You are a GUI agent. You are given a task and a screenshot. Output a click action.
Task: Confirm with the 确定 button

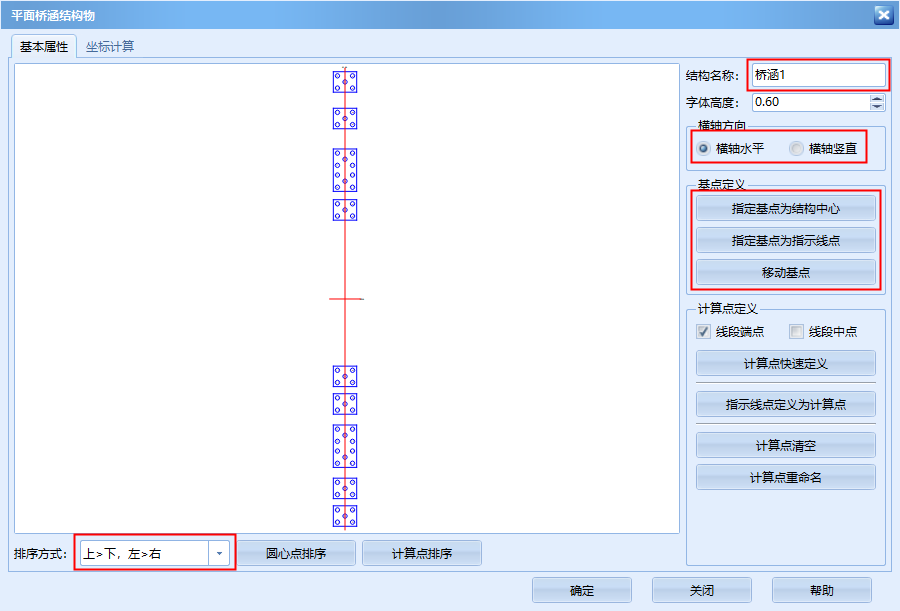click(x=581, y=590)
